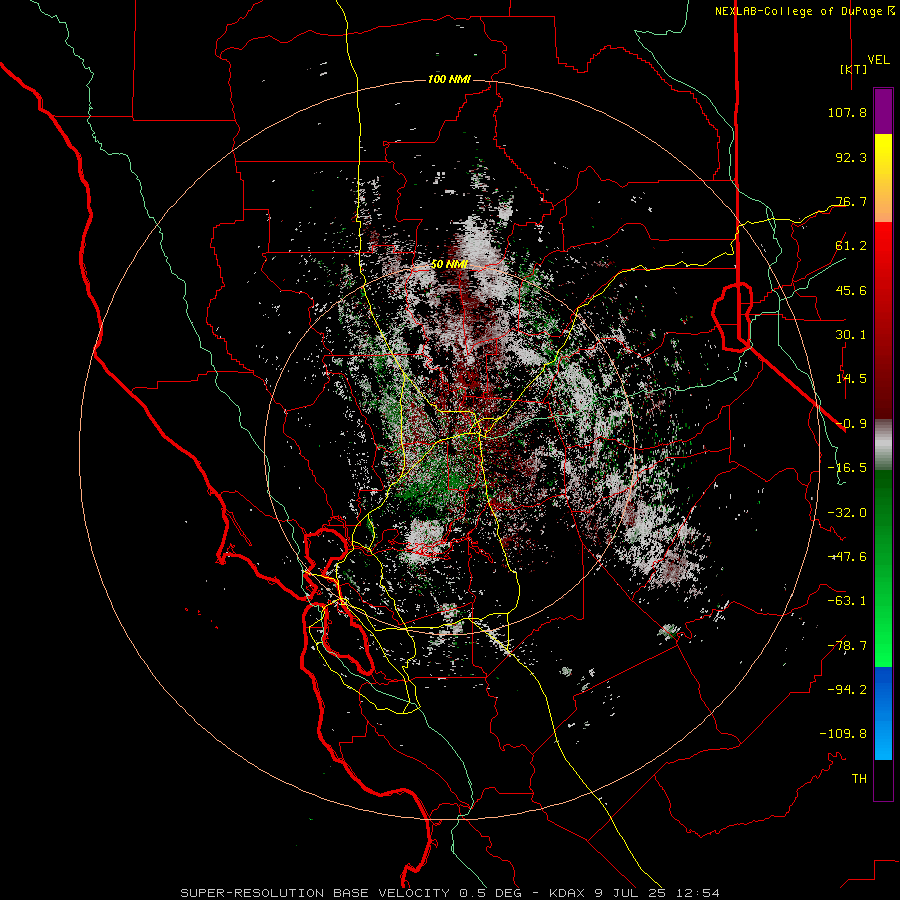Click the 61.2 velocity scale value

pos(851,246)
